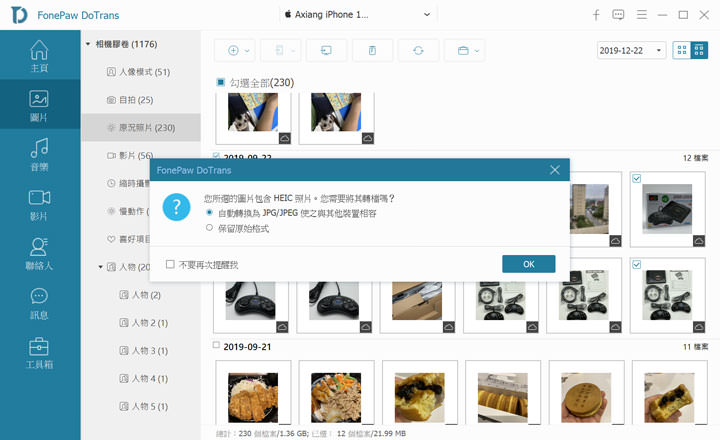The width and height of the screenshot is (720, 440).
Task: Click the 12 檔案 file count label
Action: pyautogui.click(x=695, y=158)
